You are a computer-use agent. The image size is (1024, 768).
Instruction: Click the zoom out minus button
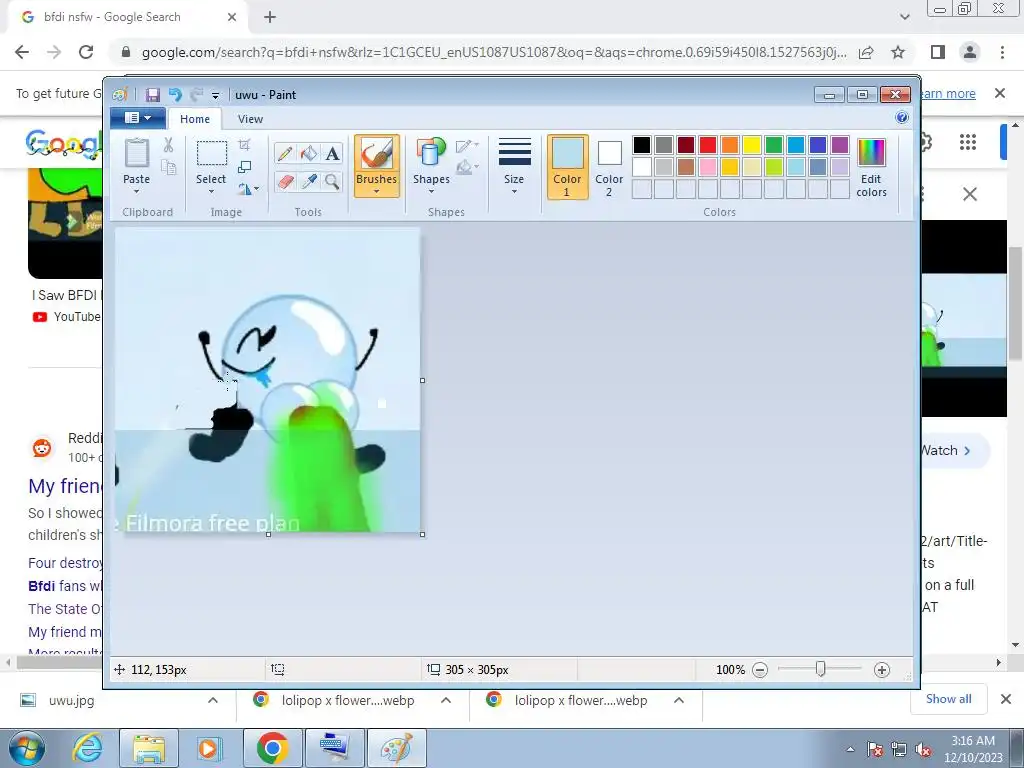pos(760,670)
